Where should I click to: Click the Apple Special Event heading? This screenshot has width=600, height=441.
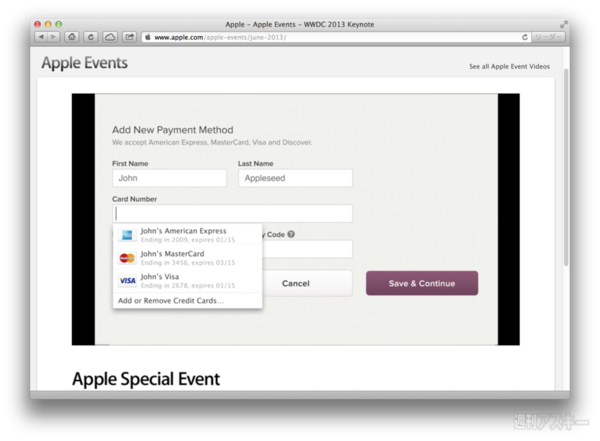[146, 379]
